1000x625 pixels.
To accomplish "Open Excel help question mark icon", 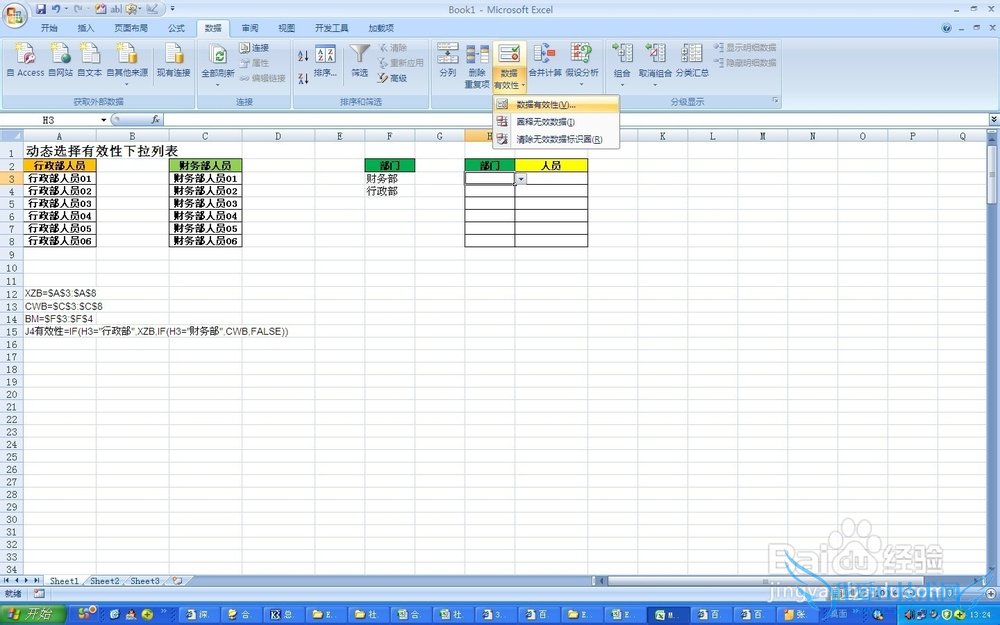I will 946,28.
